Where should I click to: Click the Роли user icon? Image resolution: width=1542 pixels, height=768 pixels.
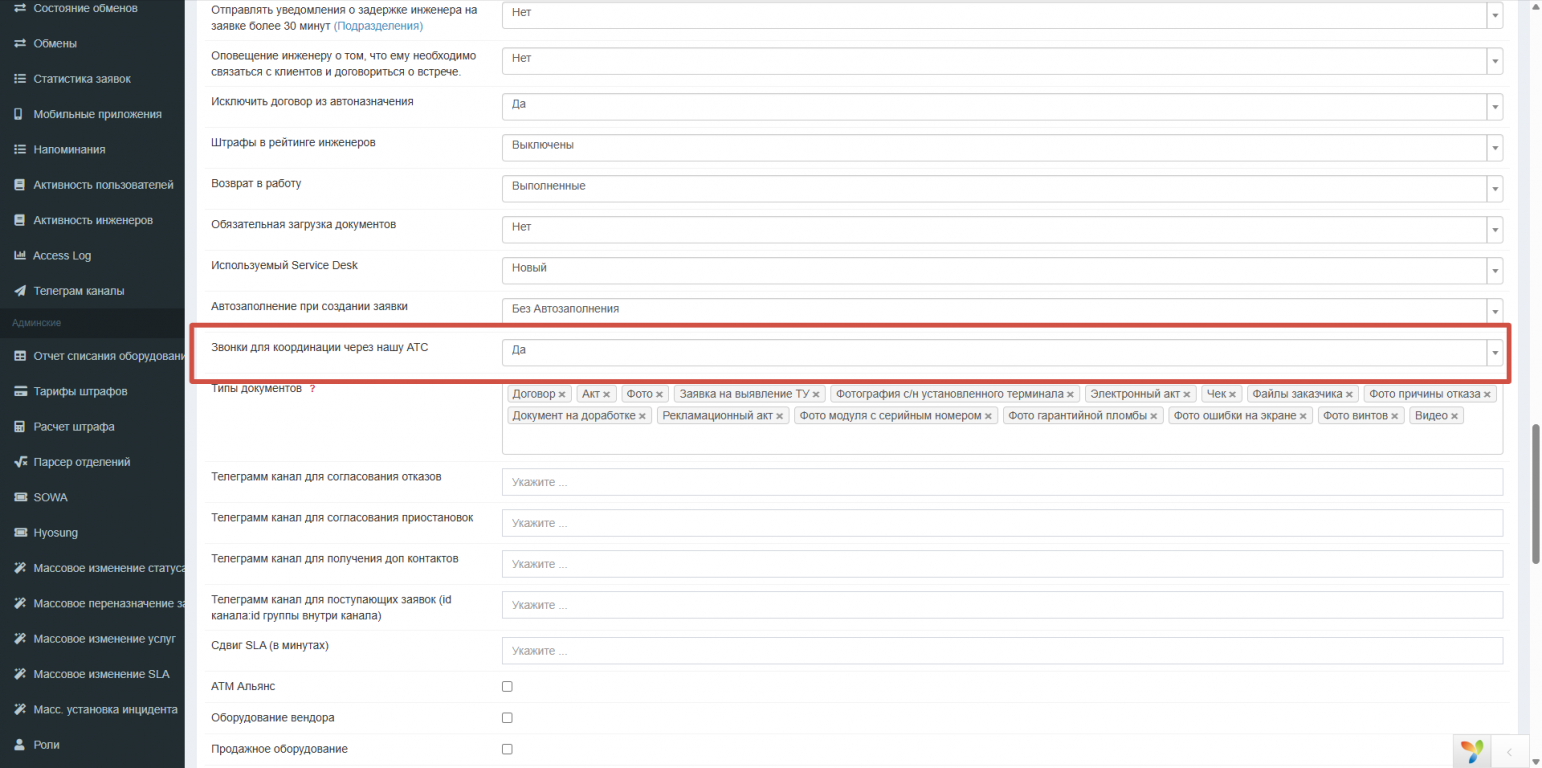coord(19,745)
